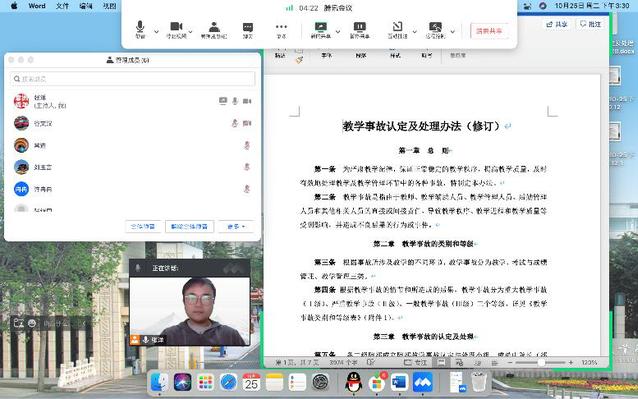
Task: Click the red stop sharing button
Action: pos(489,31)
